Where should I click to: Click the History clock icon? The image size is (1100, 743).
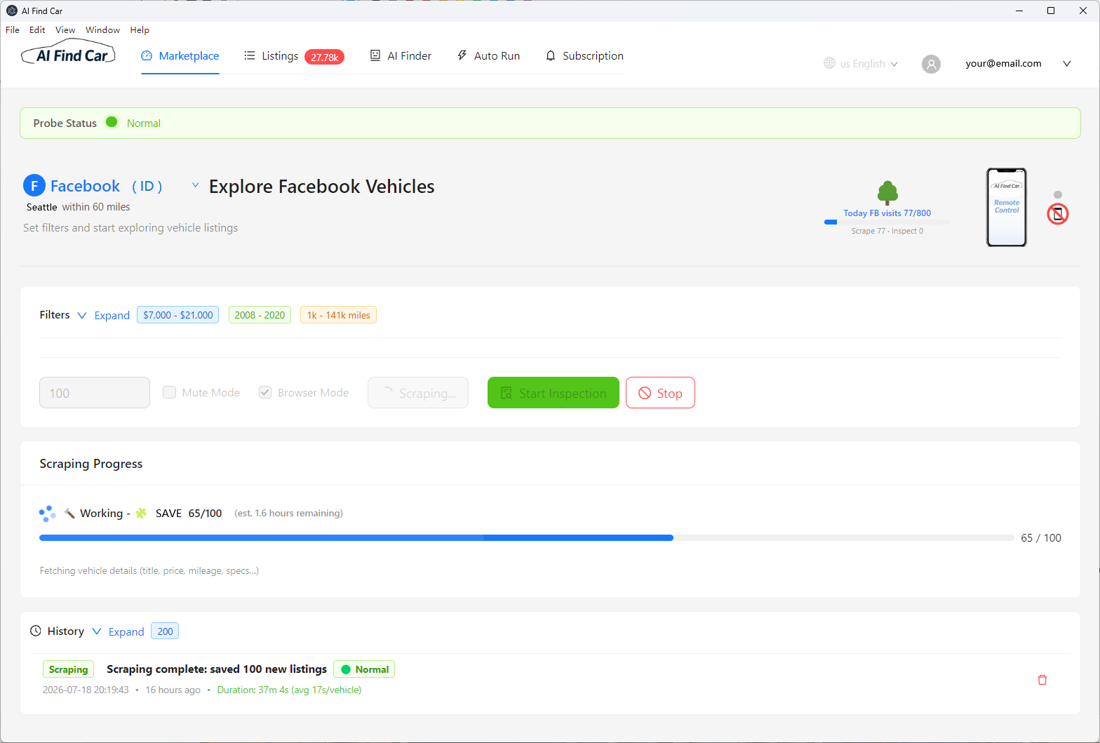(36, 631)
